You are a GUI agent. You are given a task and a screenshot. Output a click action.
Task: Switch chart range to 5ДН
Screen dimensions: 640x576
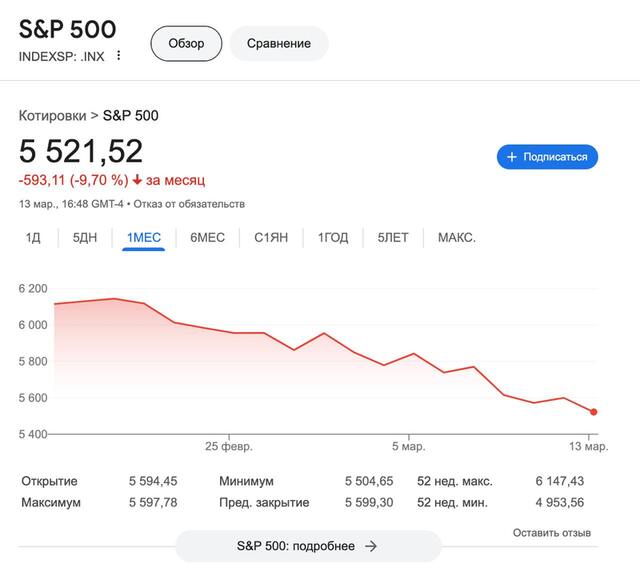pyautogui.click(x=84, y=238)
